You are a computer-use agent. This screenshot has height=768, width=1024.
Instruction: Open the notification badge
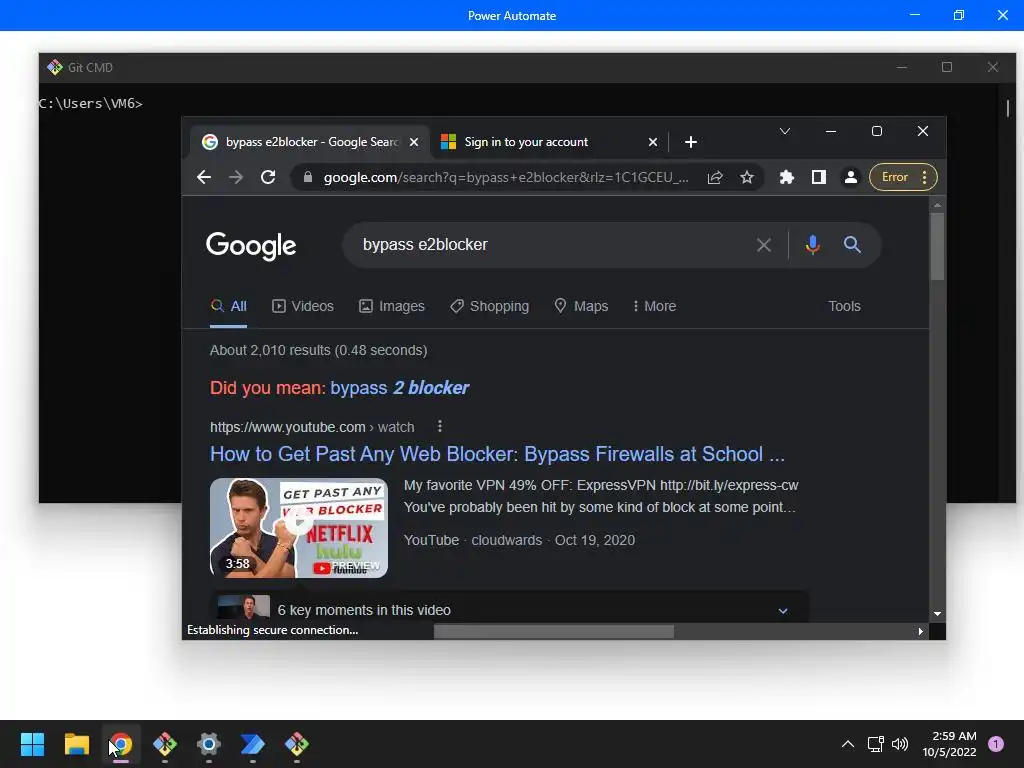point(996,744)
